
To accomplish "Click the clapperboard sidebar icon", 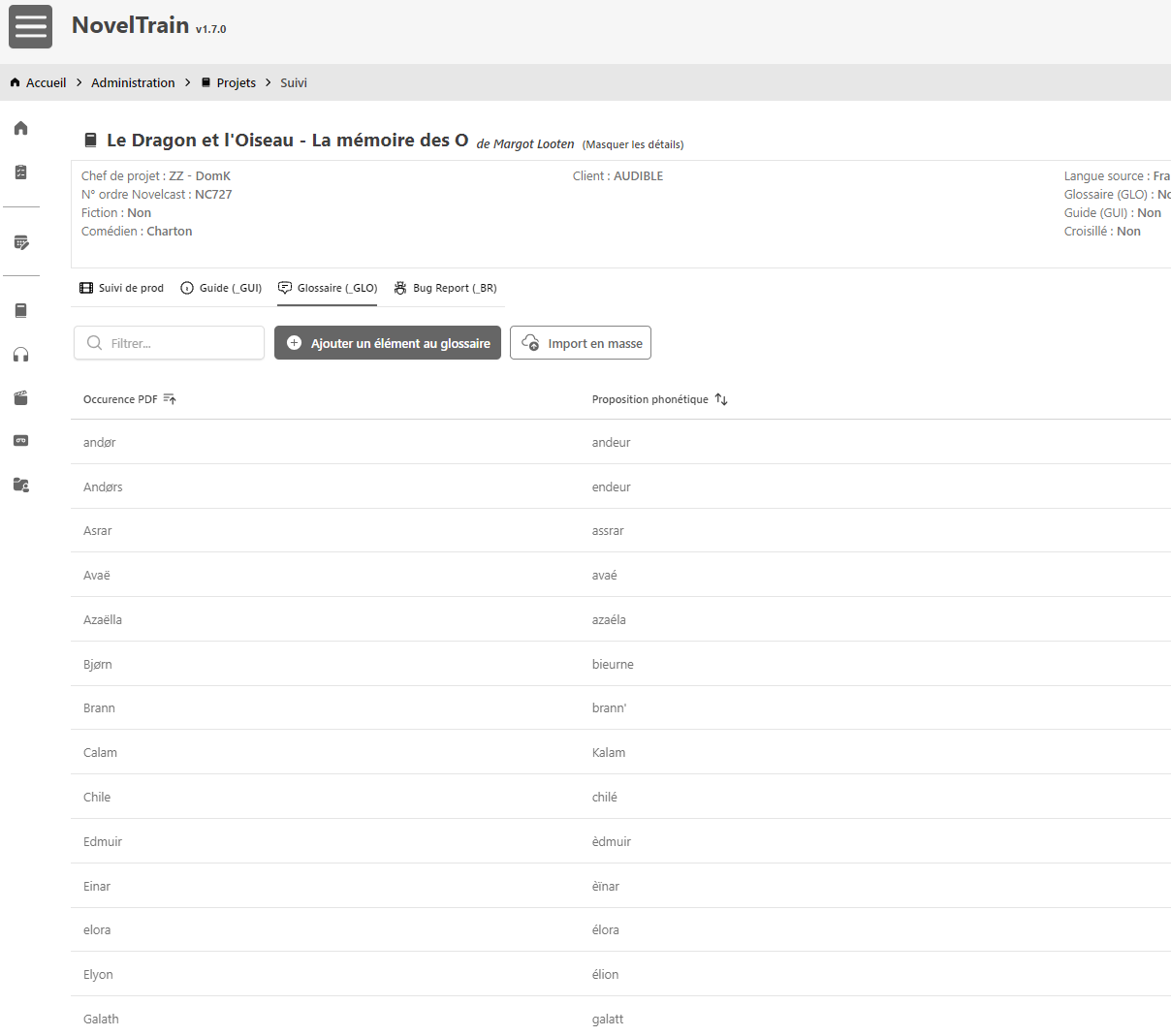I will click(21, 398).
